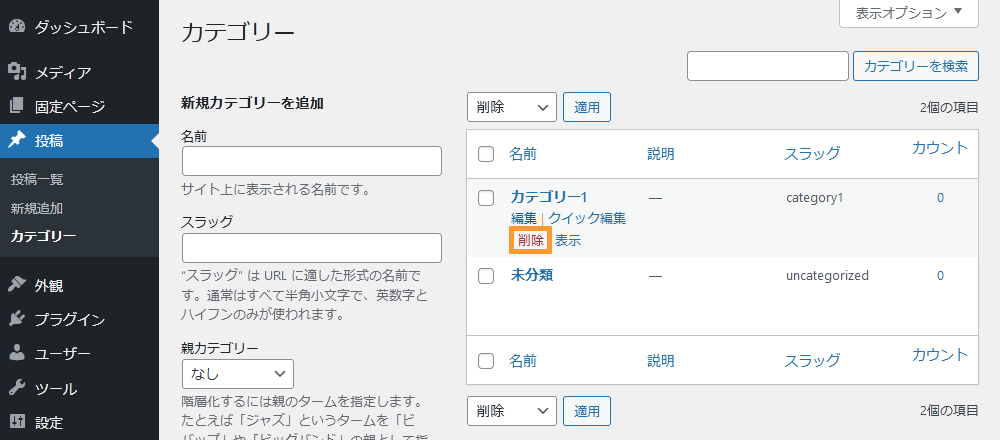This screenshot has width=1000, height=440.
Task: Sort by 名前 in table footer
Action: [x=523, y=361]
